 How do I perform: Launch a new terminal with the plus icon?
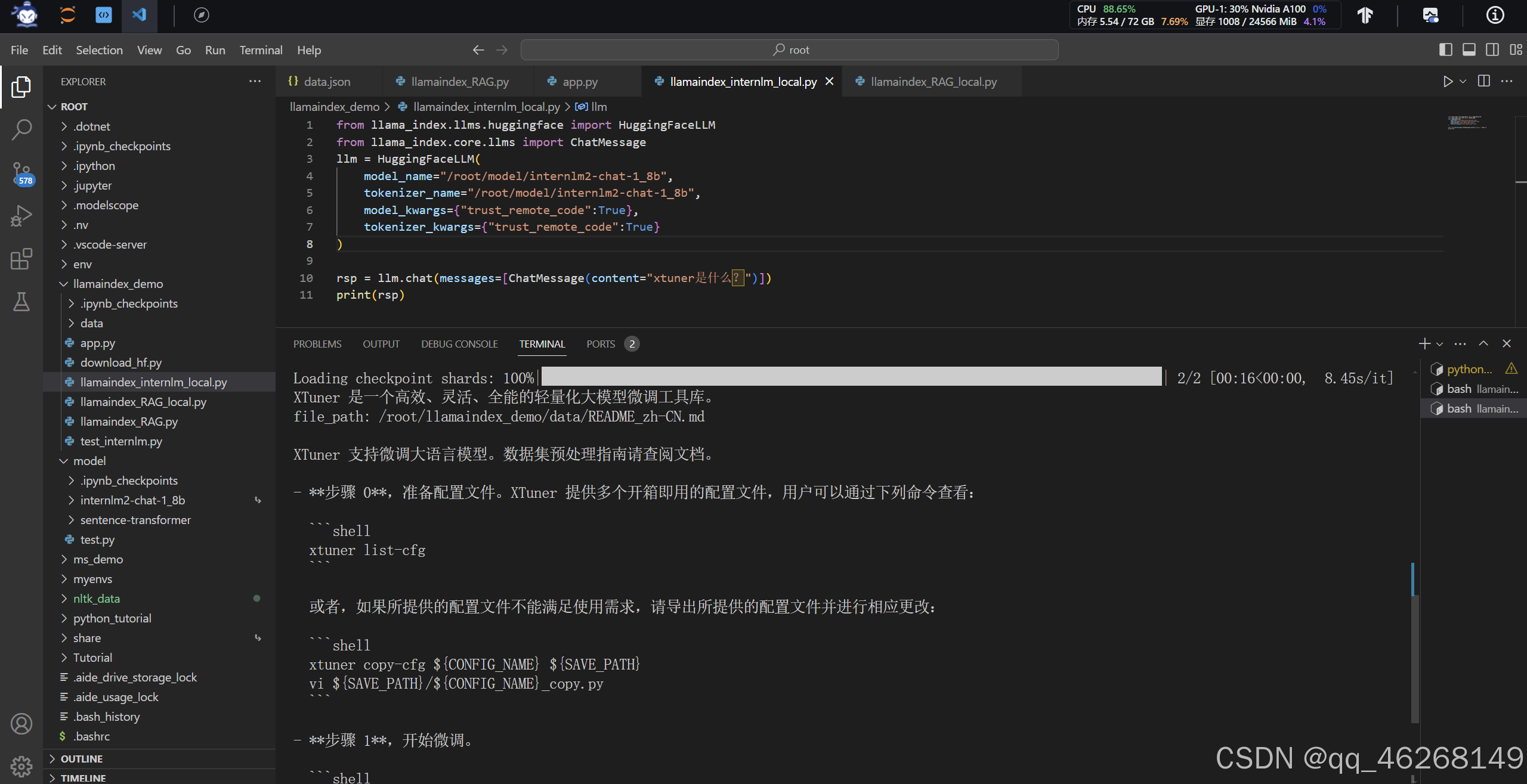[x=1424, y=343]
